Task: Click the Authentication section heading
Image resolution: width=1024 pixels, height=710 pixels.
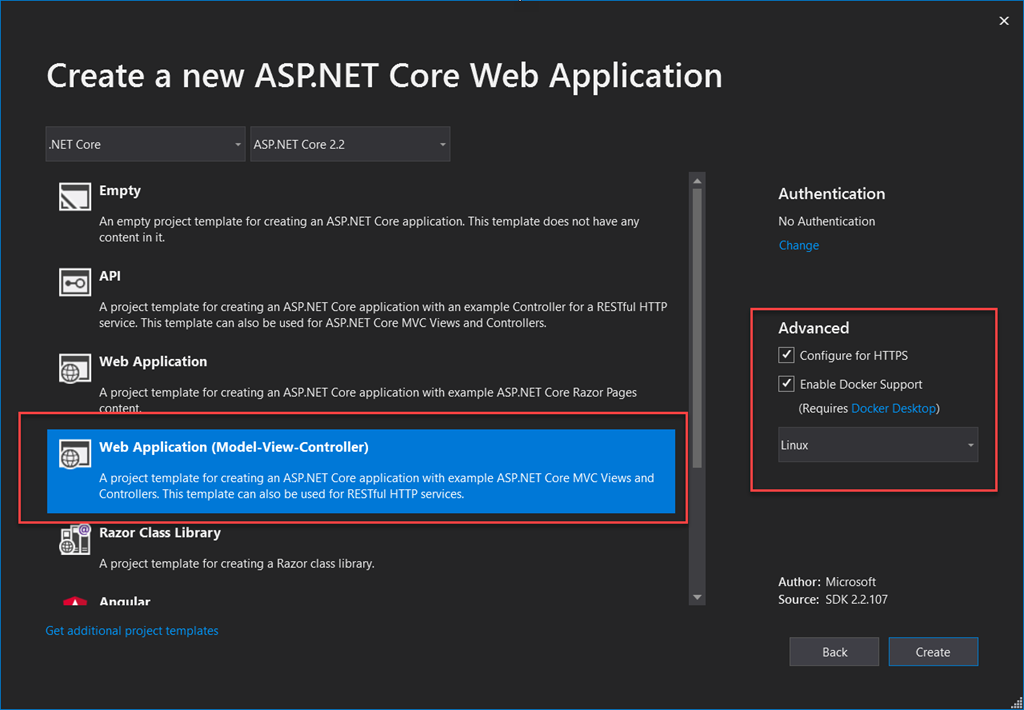Action: tap(831, 193)
